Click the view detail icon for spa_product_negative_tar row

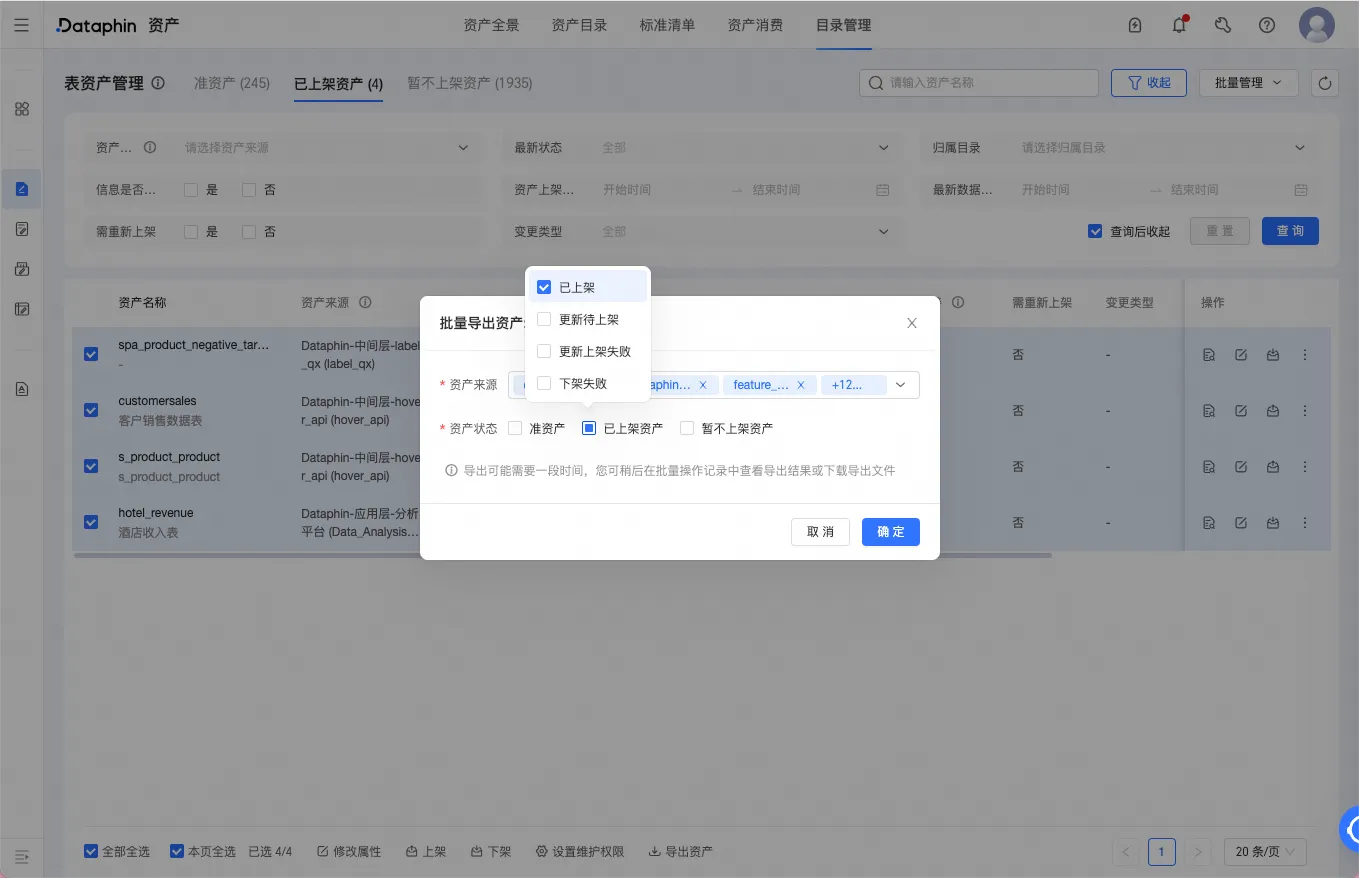(1209, 355)
